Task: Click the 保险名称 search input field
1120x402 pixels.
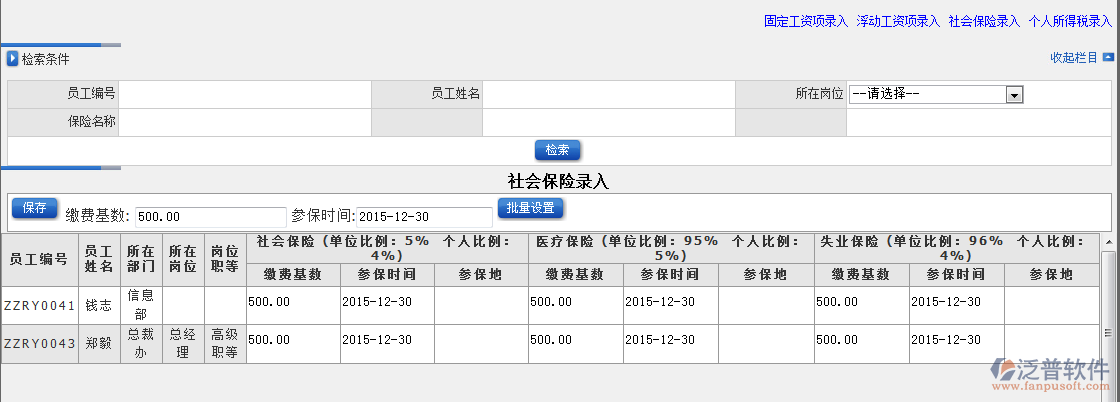Action: (x=245, y=122)
